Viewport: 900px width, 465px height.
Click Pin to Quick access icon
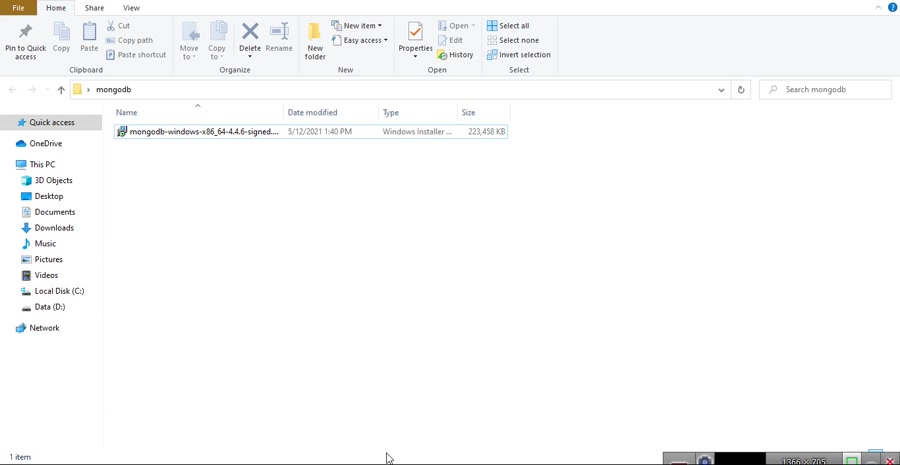click(25, 40)
